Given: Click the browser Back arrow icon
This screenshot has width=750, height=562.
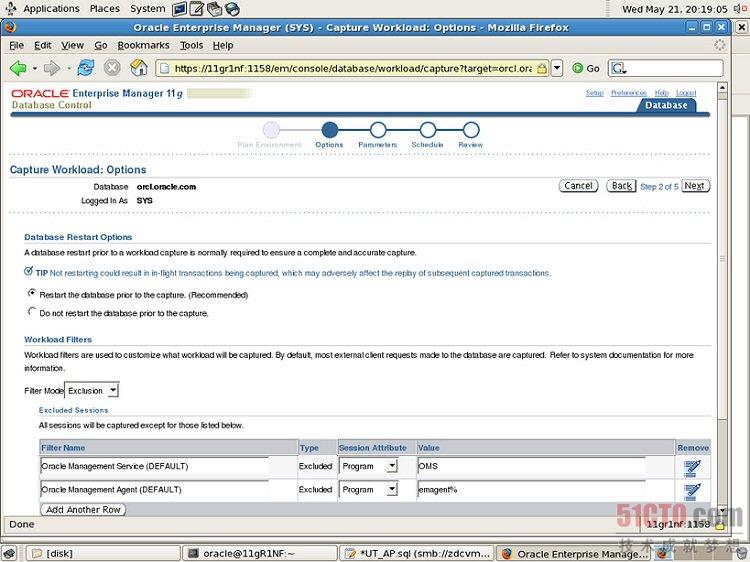Looking at the screenshot, I should coord(18,68).
